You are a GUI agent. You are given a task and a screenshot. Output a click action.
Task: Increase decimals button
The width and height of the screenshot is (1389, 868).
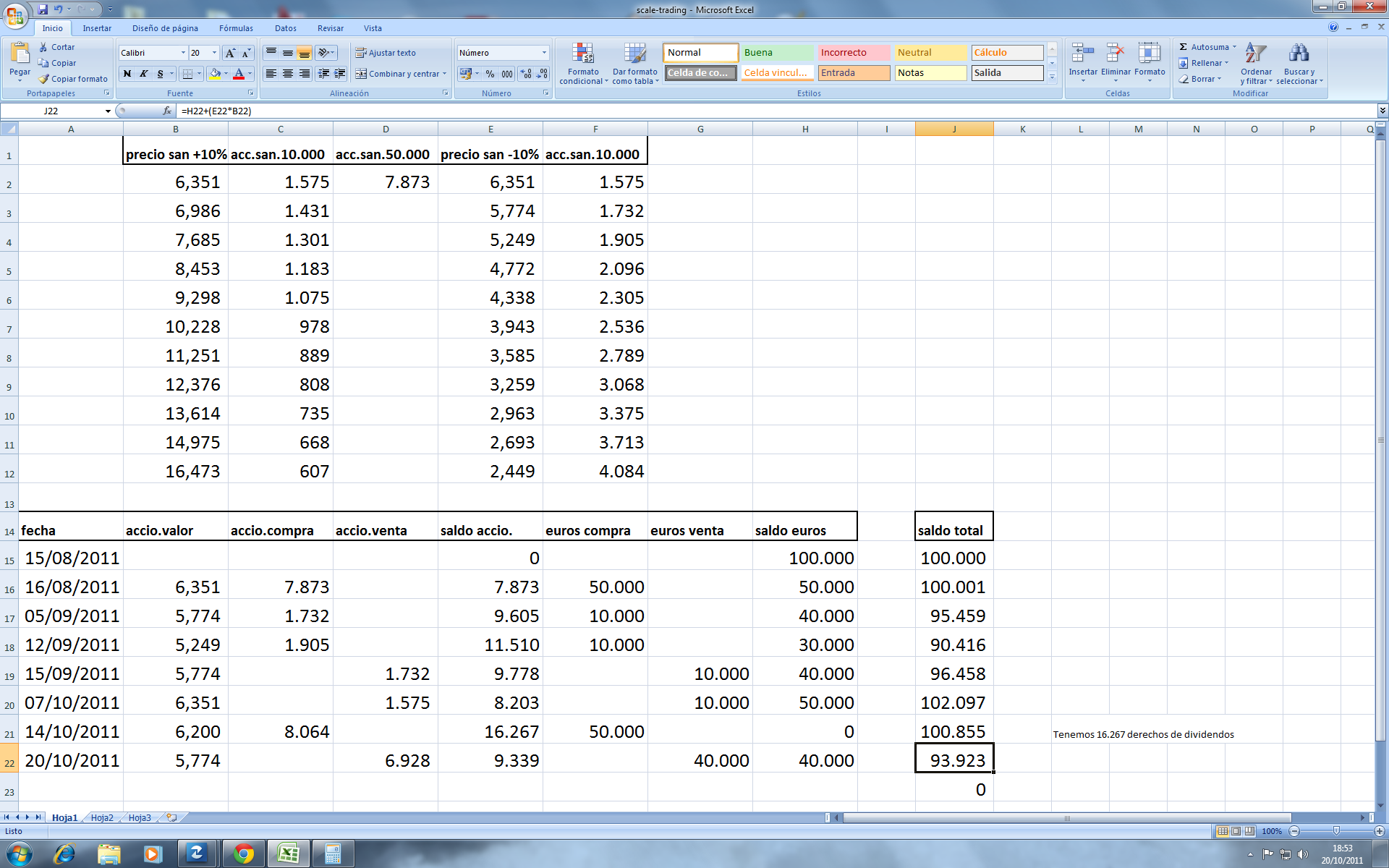[x=526, y=74]
